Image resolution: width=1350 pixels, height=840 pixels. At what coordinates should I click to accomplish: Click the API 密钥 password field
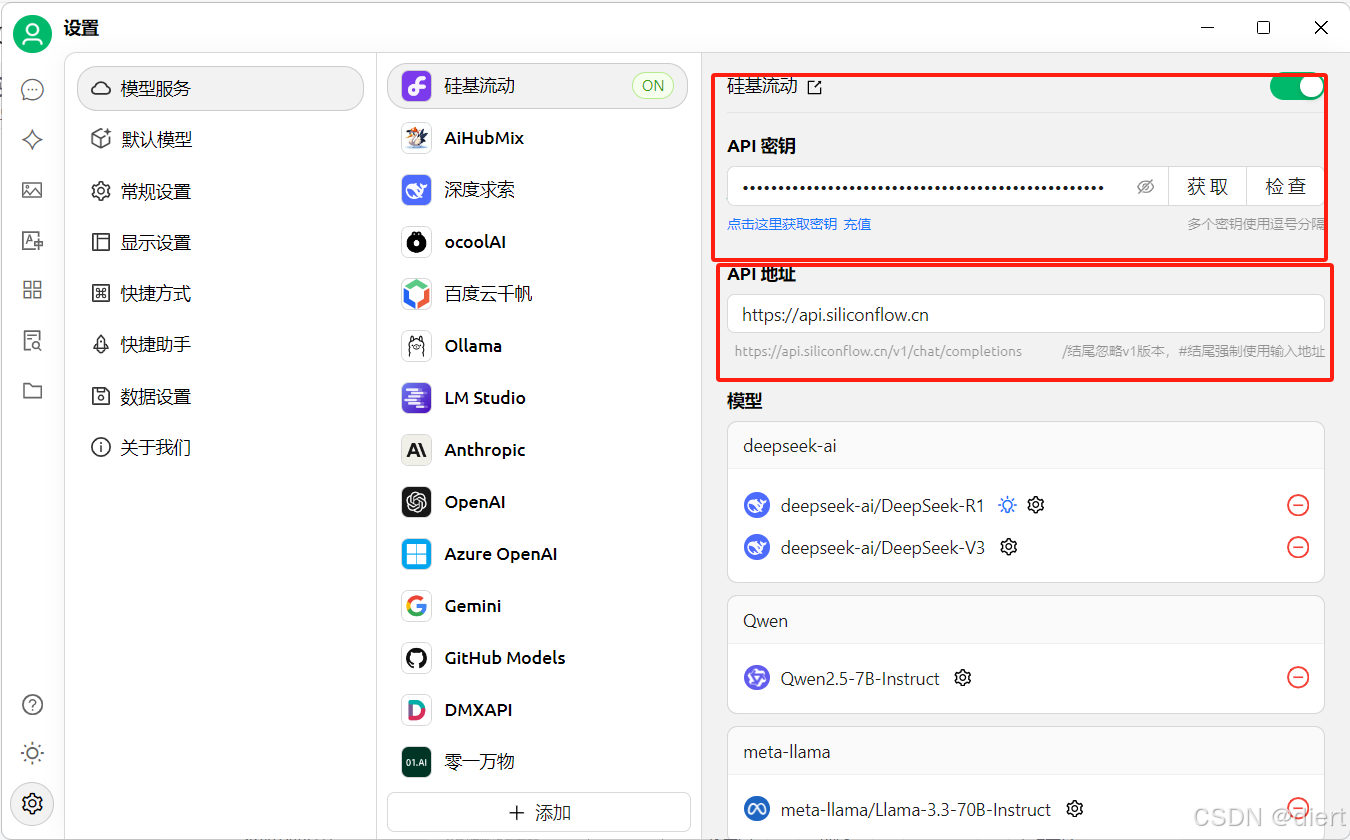[947, 187]
